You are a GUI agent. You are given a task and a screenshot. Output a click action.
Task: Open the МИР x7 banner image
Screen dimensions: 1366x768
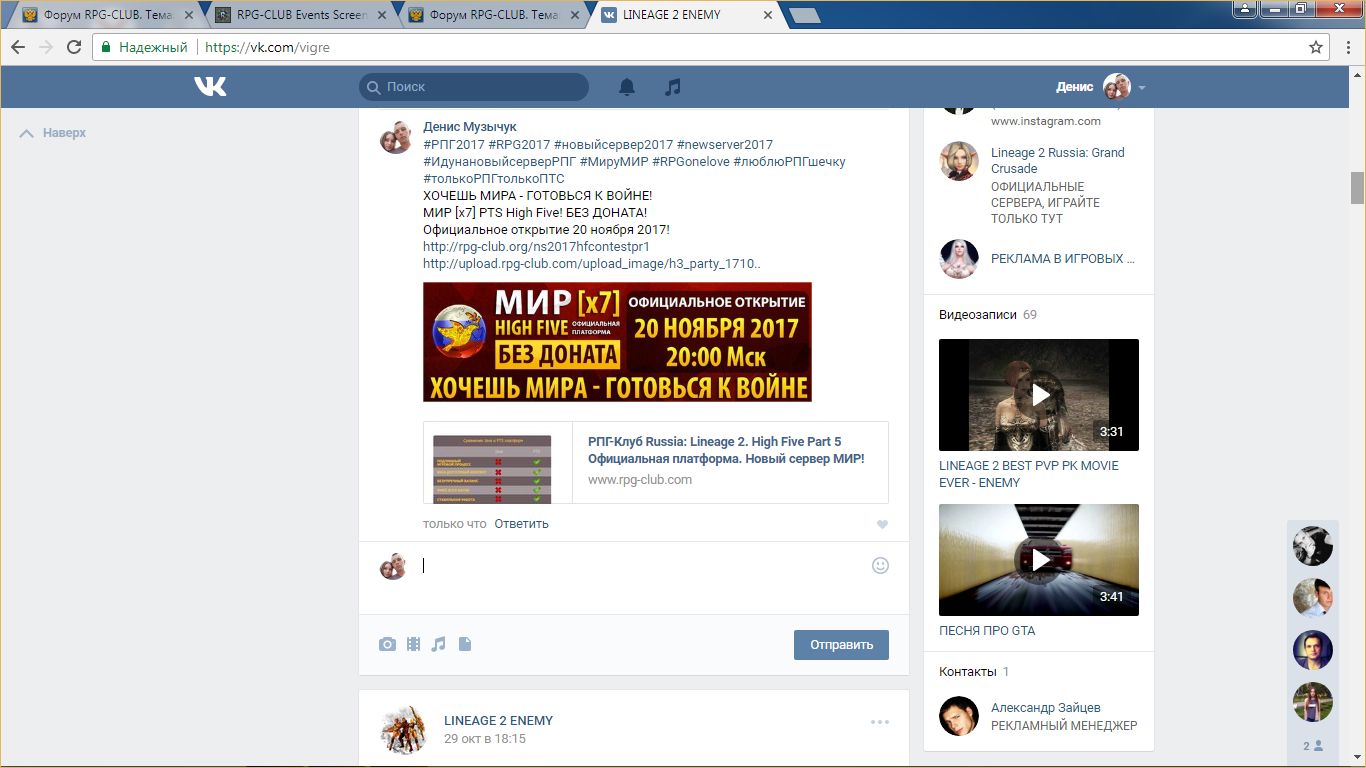(x=617, y=342)
